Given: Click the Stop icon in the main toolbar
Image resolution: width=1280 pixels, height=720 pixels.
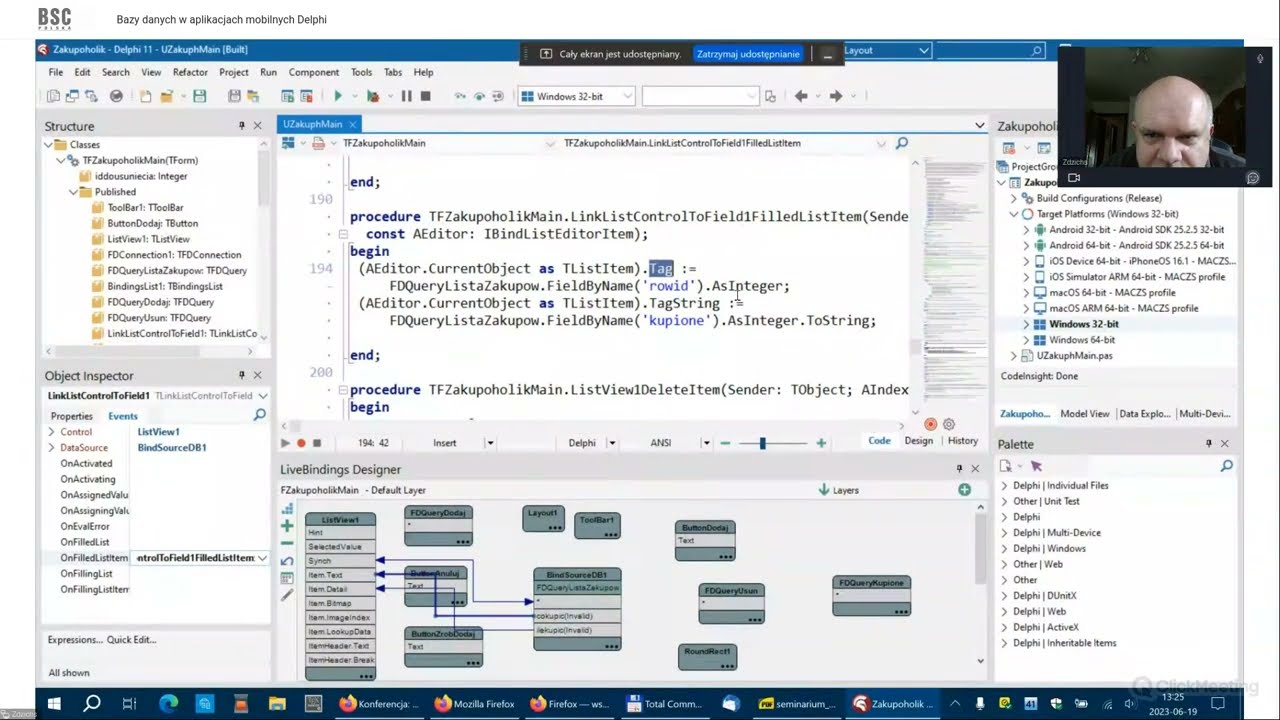Looking at the screenshot, I should click(425, 96).
